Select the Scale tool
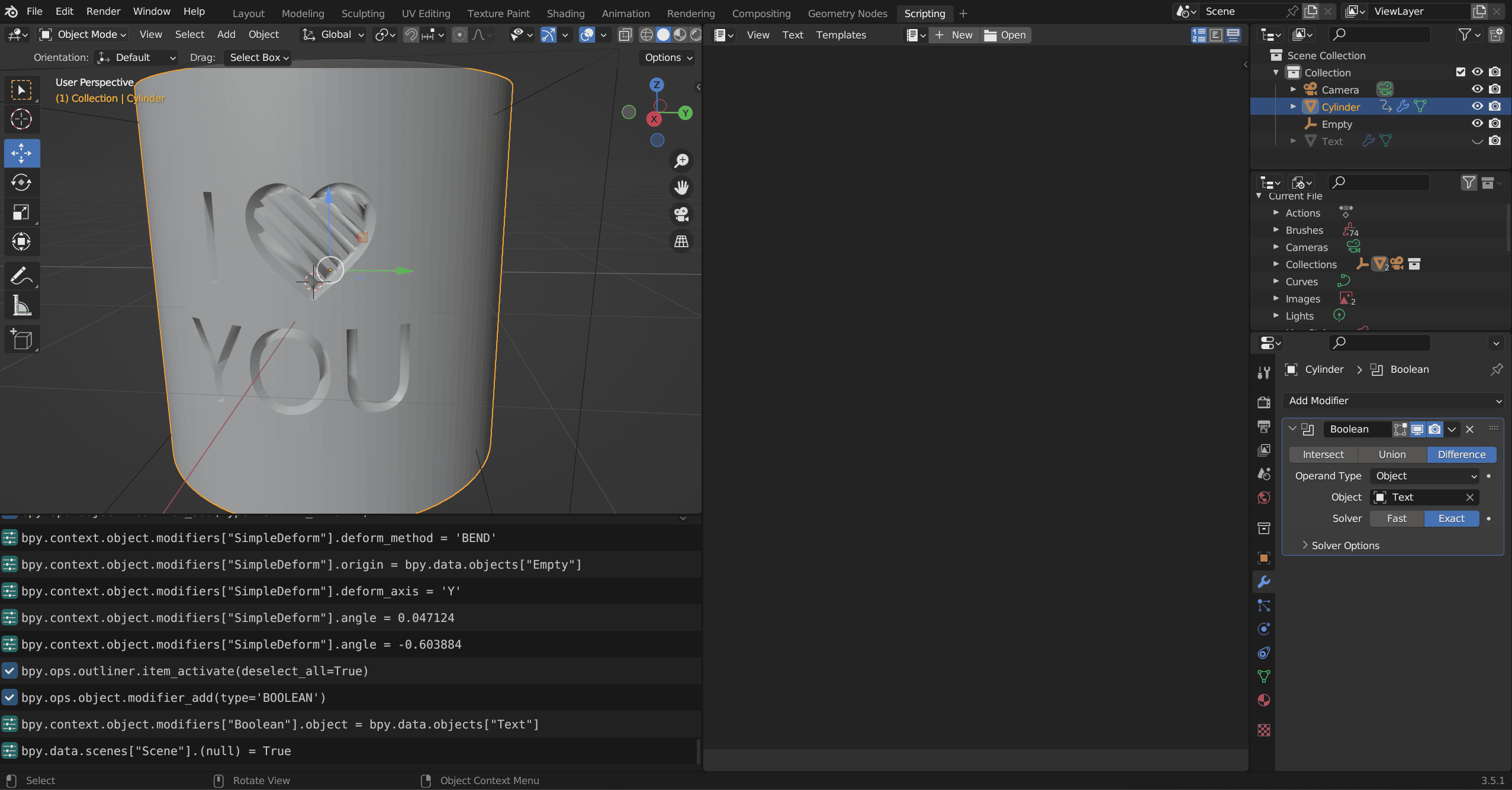The height and width of the screenshot is (790, 1512). click(x=22, y=212)
